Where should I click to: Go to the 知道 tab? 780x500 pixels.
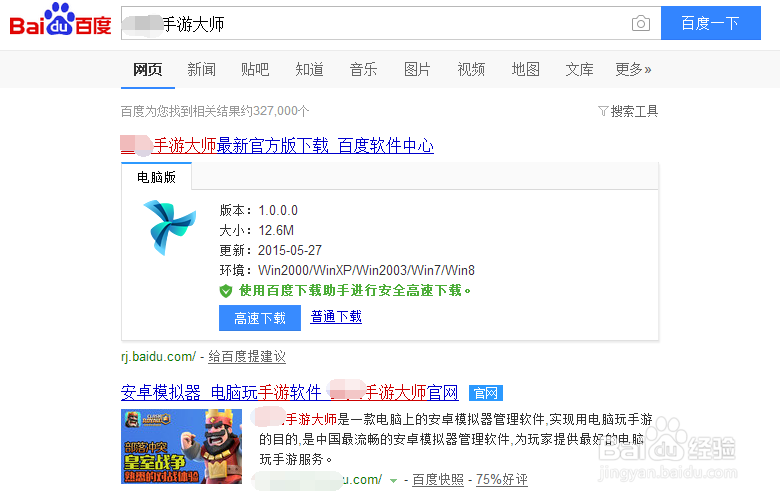point(309,69)
